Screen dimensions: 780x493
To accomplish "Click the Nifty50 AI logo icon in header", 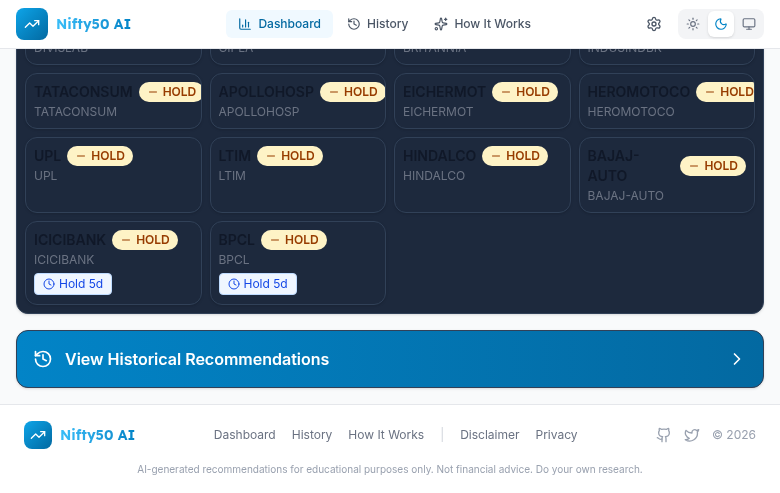I will (32, 24).
